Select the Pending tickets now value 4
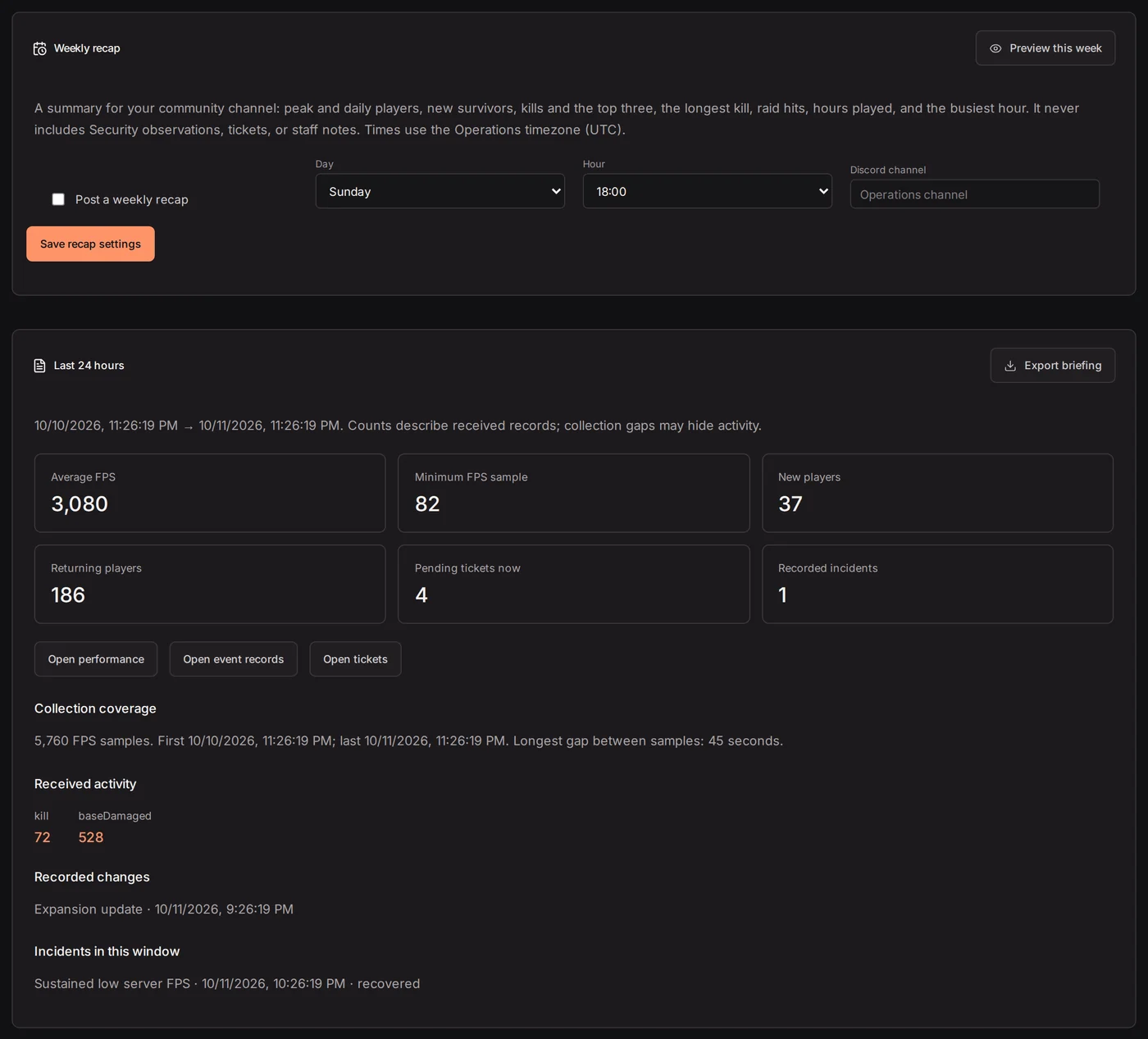The width and height of the screenshot is (1148, 1039). pyautogui.click(x=421, y=595)
